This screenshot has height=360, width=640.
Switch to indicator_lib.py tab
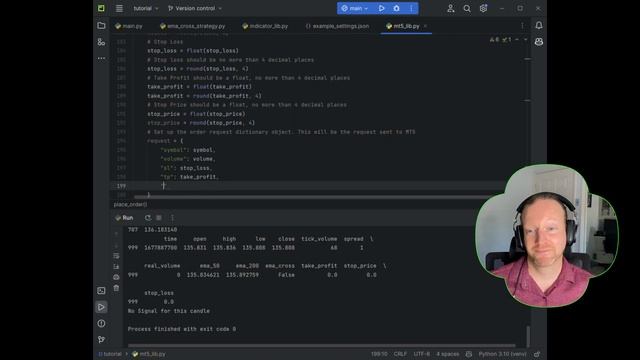[x=265, y=26]
